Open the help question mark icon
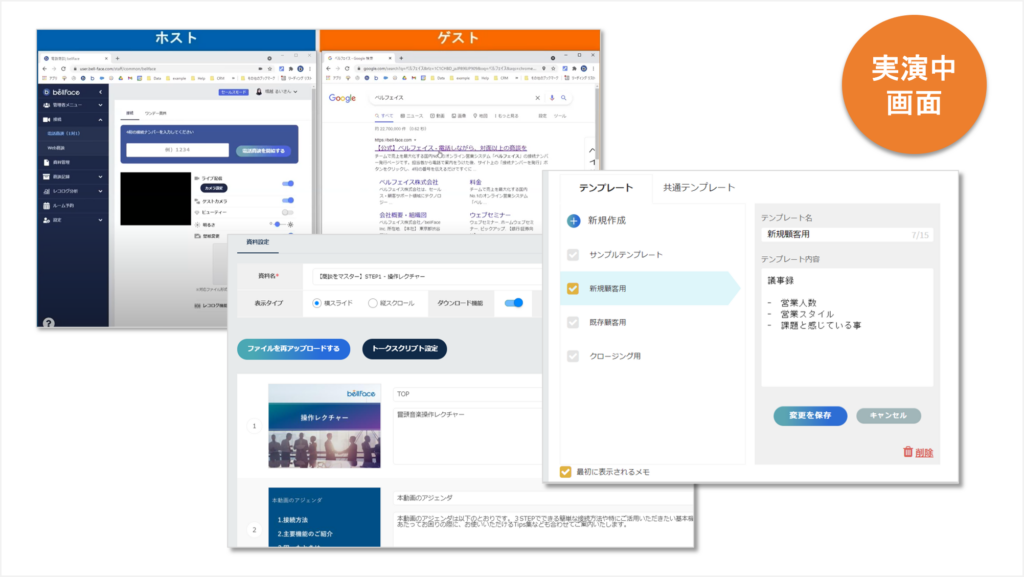This screenshot has width=1024, height=577. (x=48, y=321)
